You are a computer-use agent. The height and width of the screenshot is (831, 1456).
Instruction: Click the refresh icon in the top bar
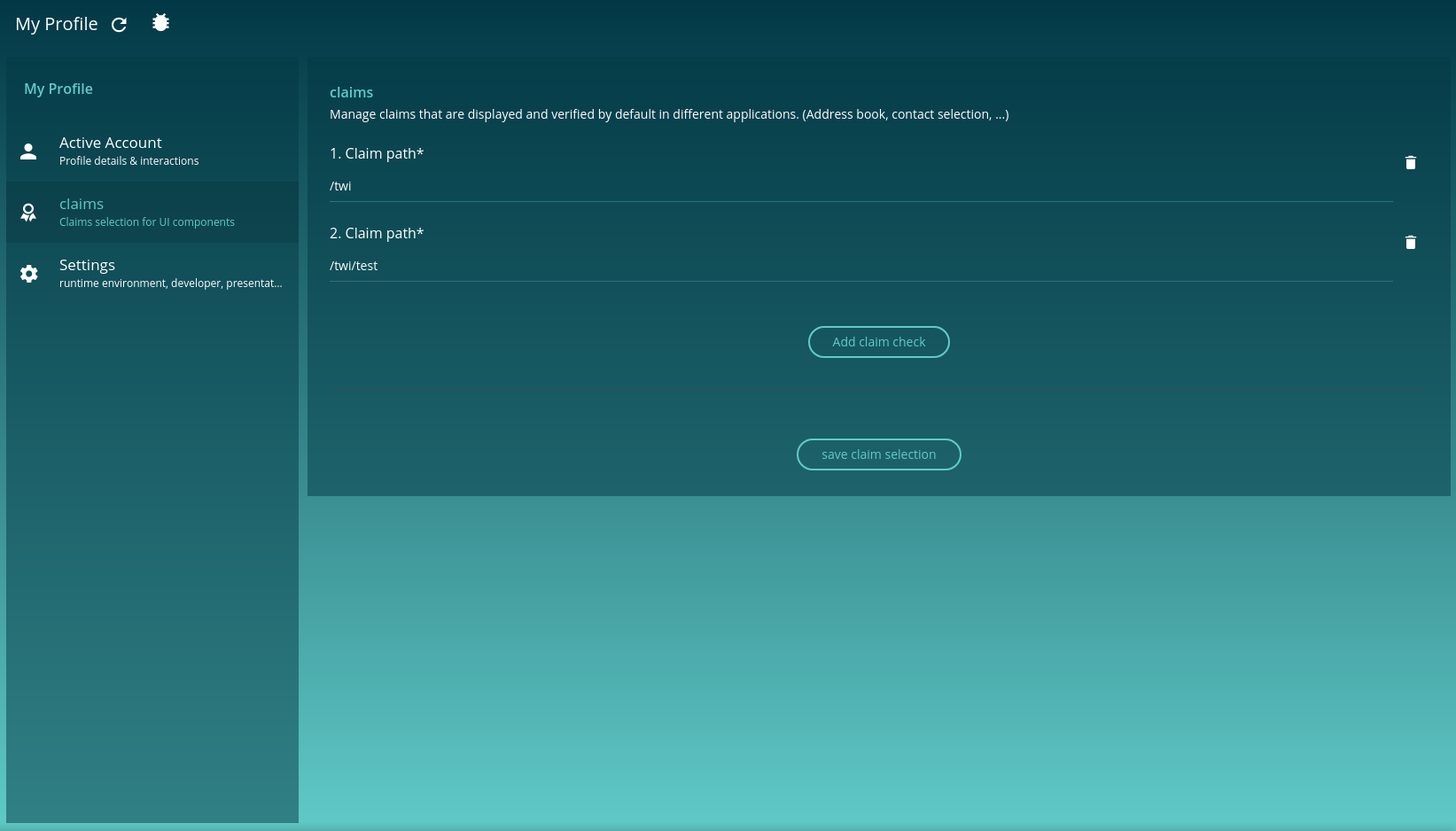[119, 25]
